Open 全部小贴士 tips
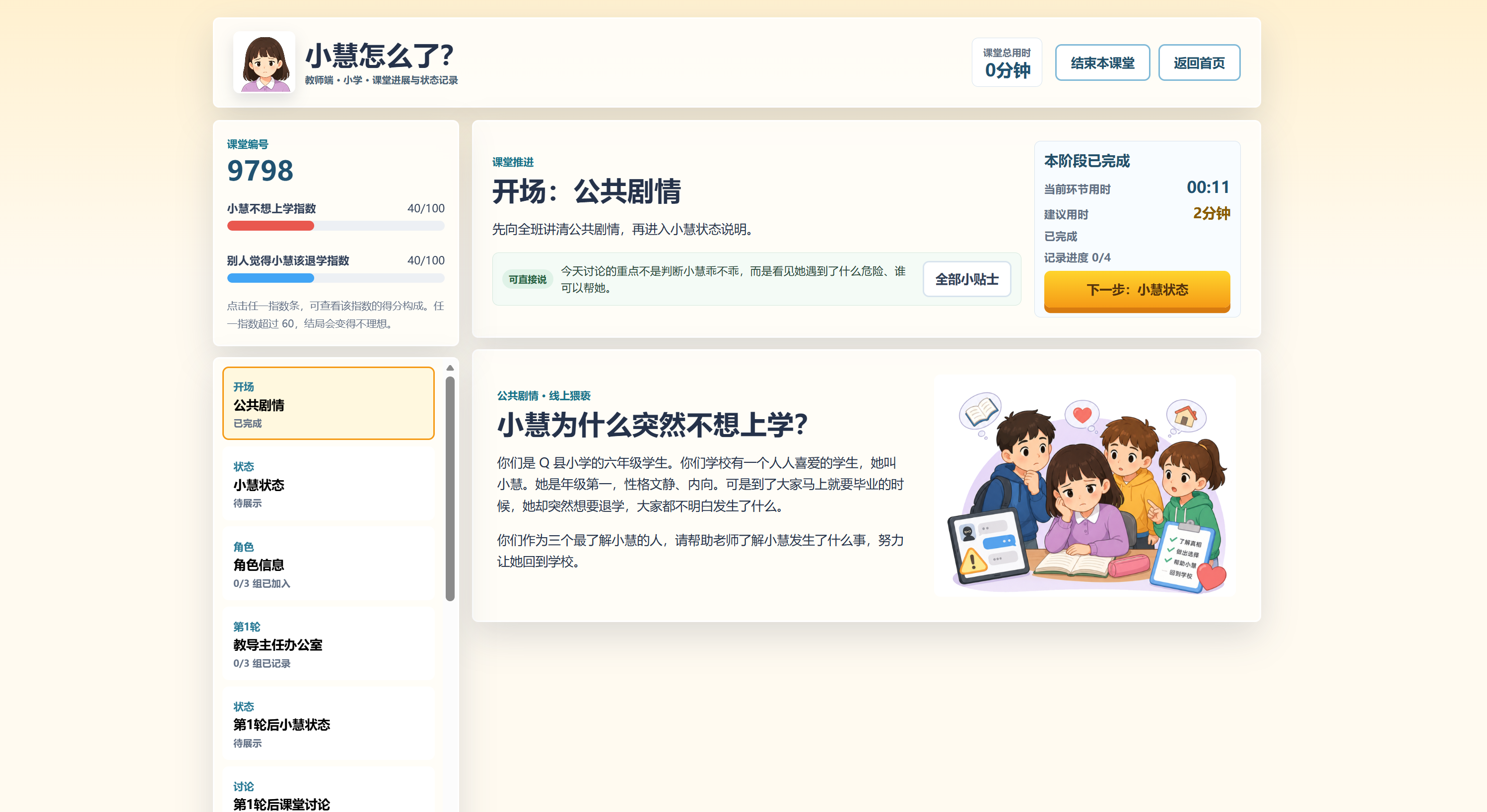This screenshot has height=812, width=1487. point(966,279)
